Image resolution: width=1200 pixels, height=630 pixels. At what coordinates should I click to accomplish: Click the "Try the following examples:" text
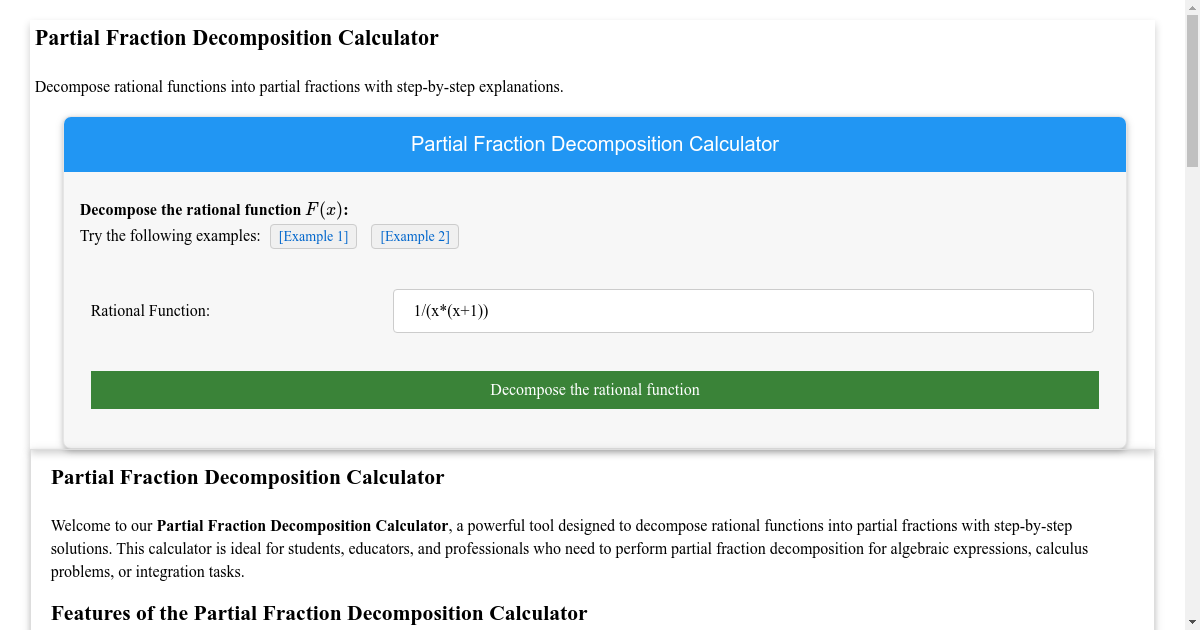170,237
